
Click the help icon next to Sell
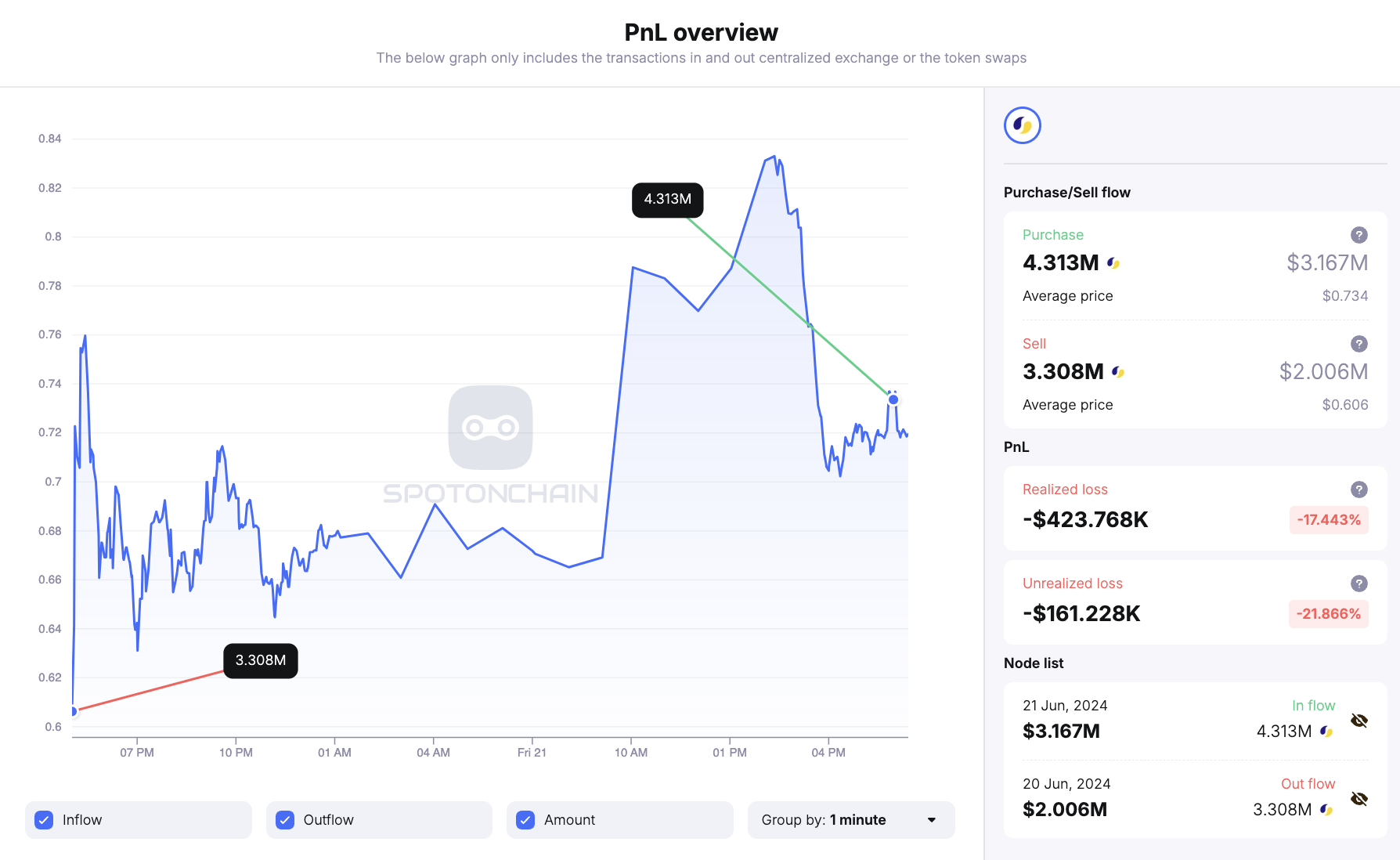[1359, 344]
